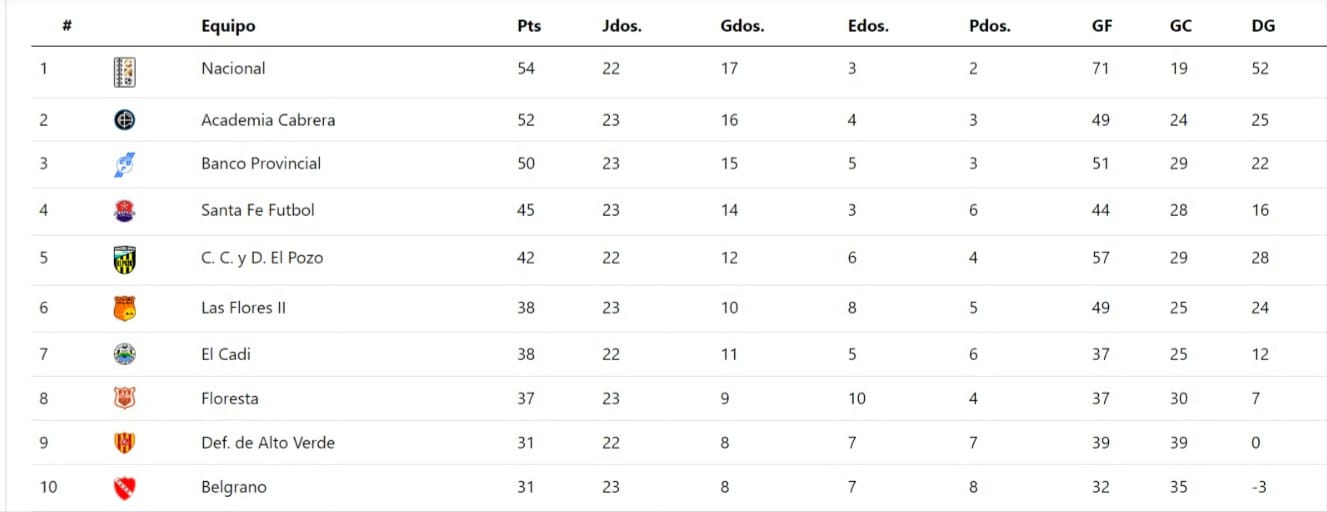Select the Floresta team name

click(230, 398)
